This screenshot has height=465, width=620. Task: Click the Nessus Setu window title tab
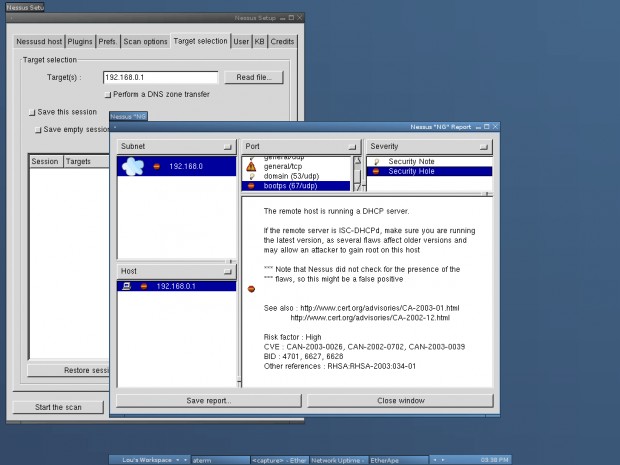[x=25, y=7]
